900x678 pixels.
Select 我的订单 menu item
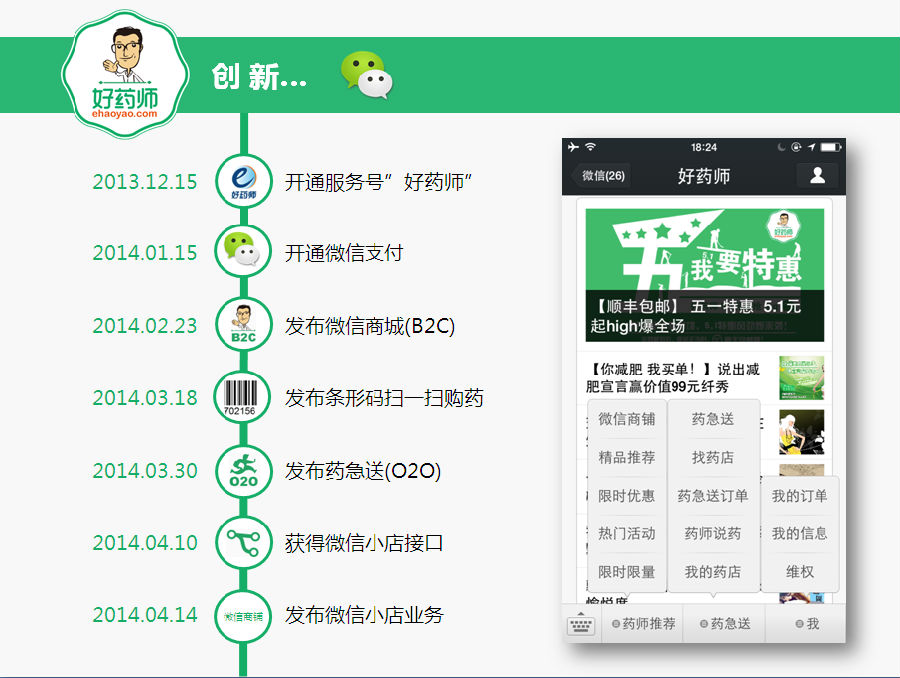[x=800, y=496]
